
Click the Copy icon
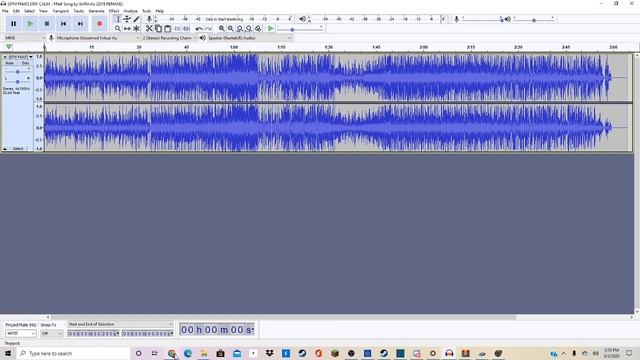pyautogui.click(x=158, y=29)
